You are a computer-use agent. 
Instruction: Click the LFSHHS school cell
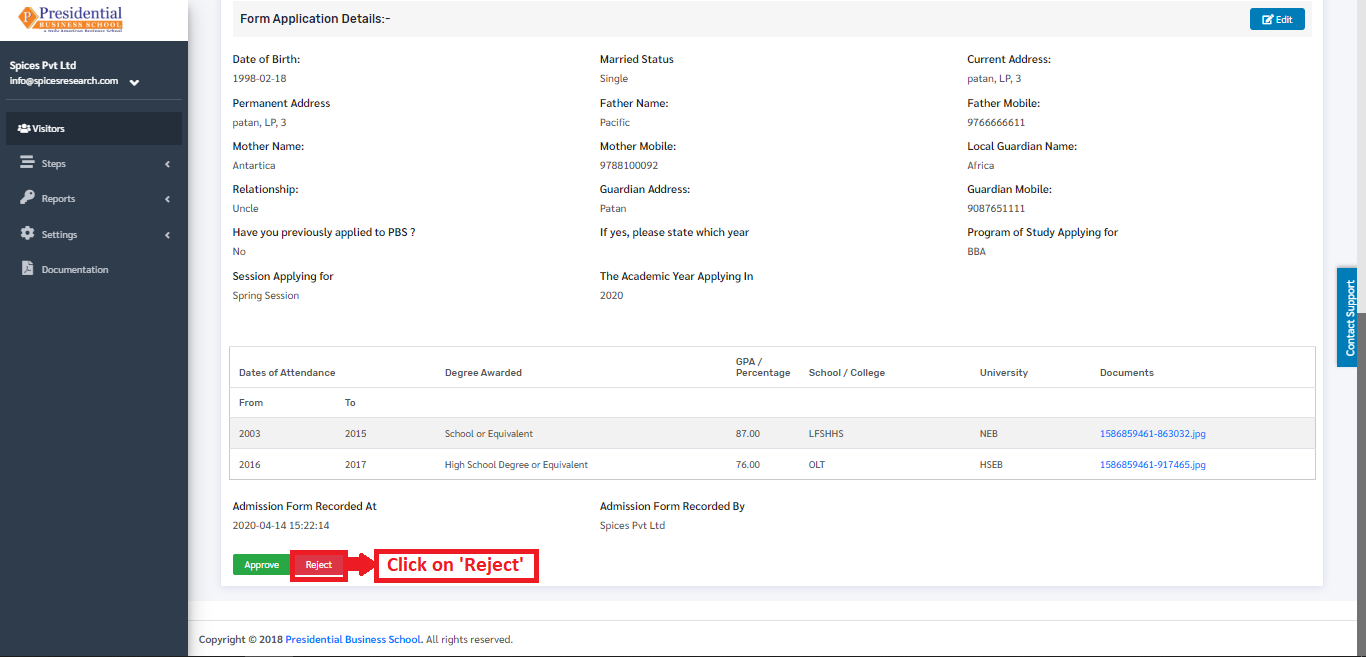point(826,434)
